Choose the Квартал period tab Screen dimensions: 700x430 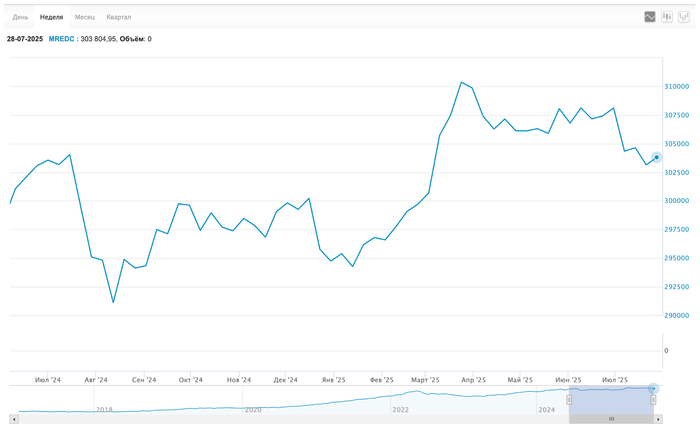pyautogui.click(x=118, y=17)
